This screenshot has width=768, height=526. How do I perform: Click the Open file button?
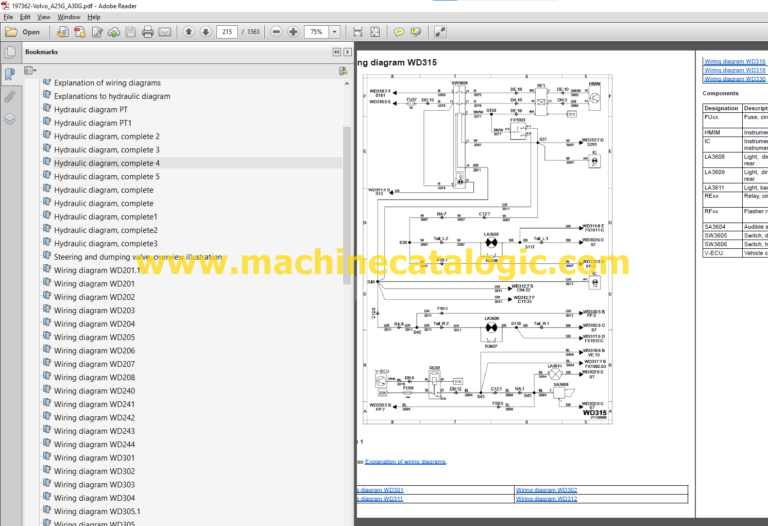pyautogui.click(x=23, y=32)
